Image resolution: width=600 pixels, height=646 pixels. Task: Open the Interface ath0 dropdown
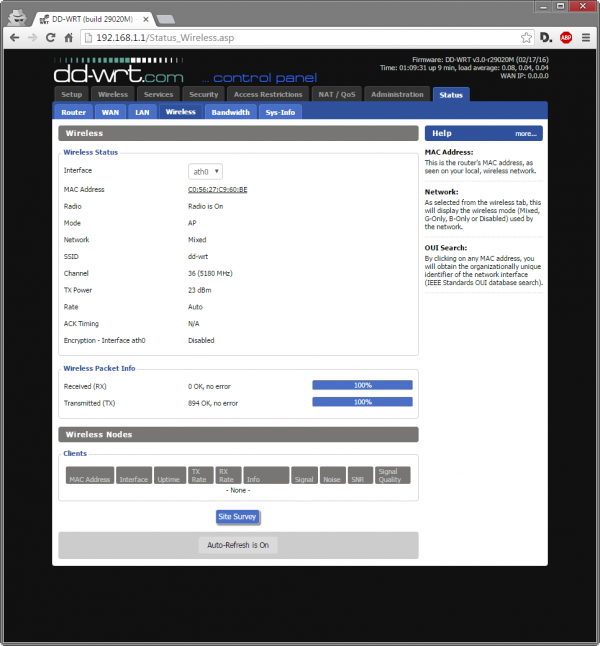pyautogui.click(x=205, y=171)
